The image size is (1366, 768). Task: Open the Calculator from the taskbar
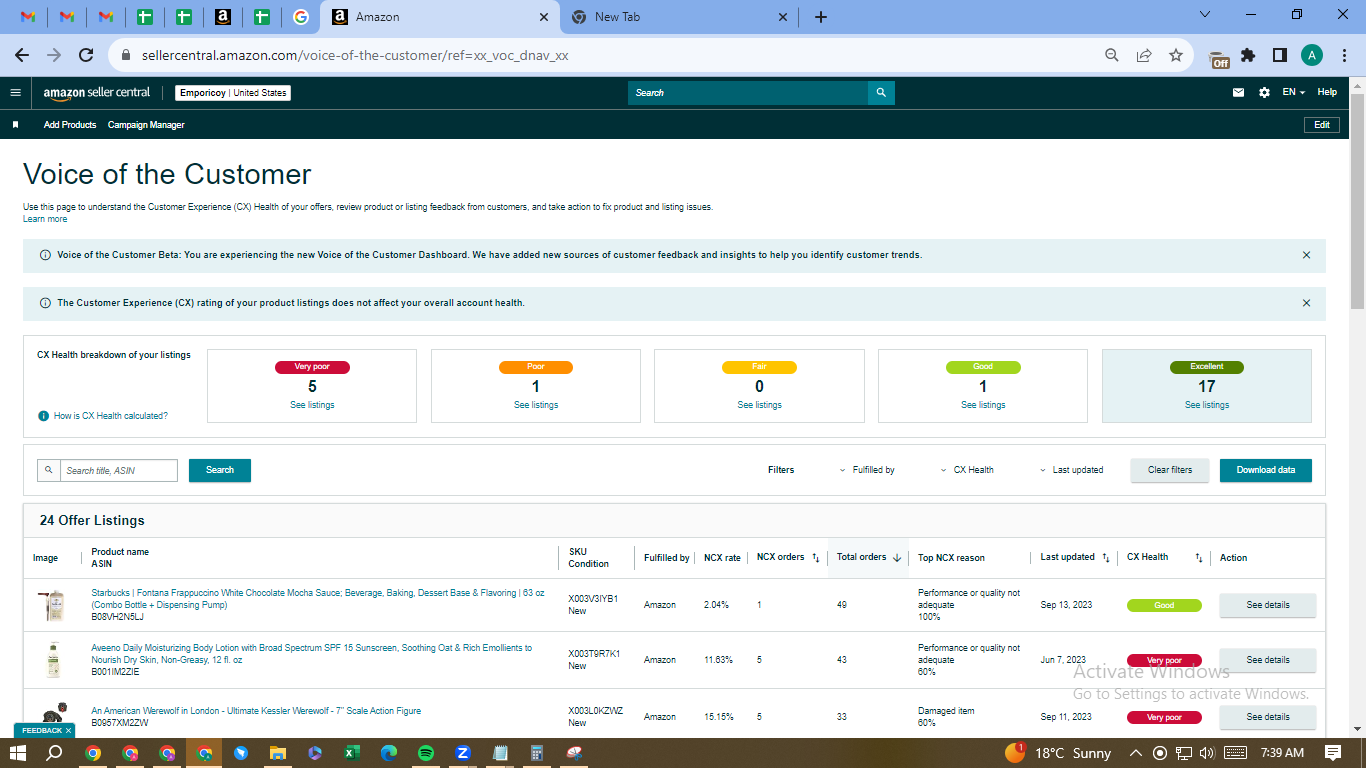click(537, 753)
